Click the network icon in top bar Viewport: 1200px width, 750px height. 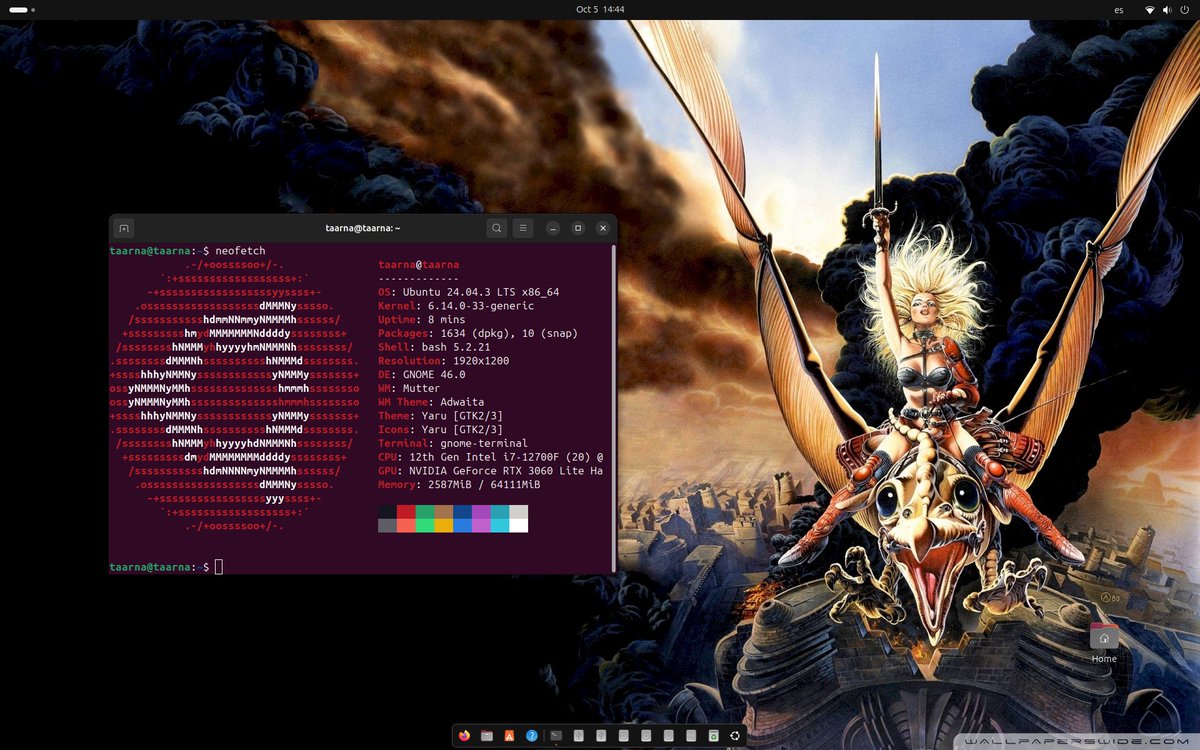tap(1150, 9)
